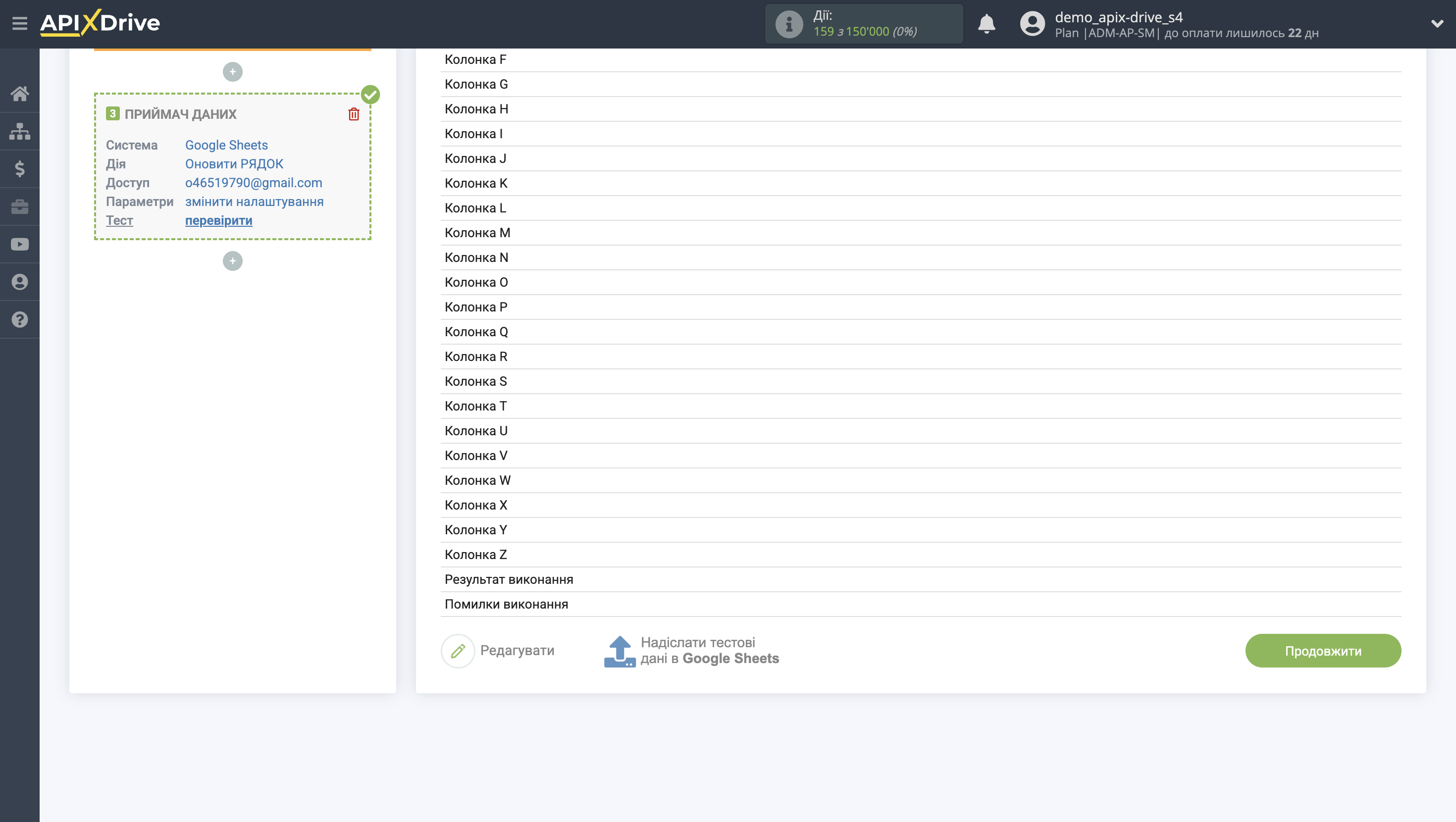Click the 'Редагувати' label
The height and width of the screenshot is (822, 1456).
(x=517, y=651)
